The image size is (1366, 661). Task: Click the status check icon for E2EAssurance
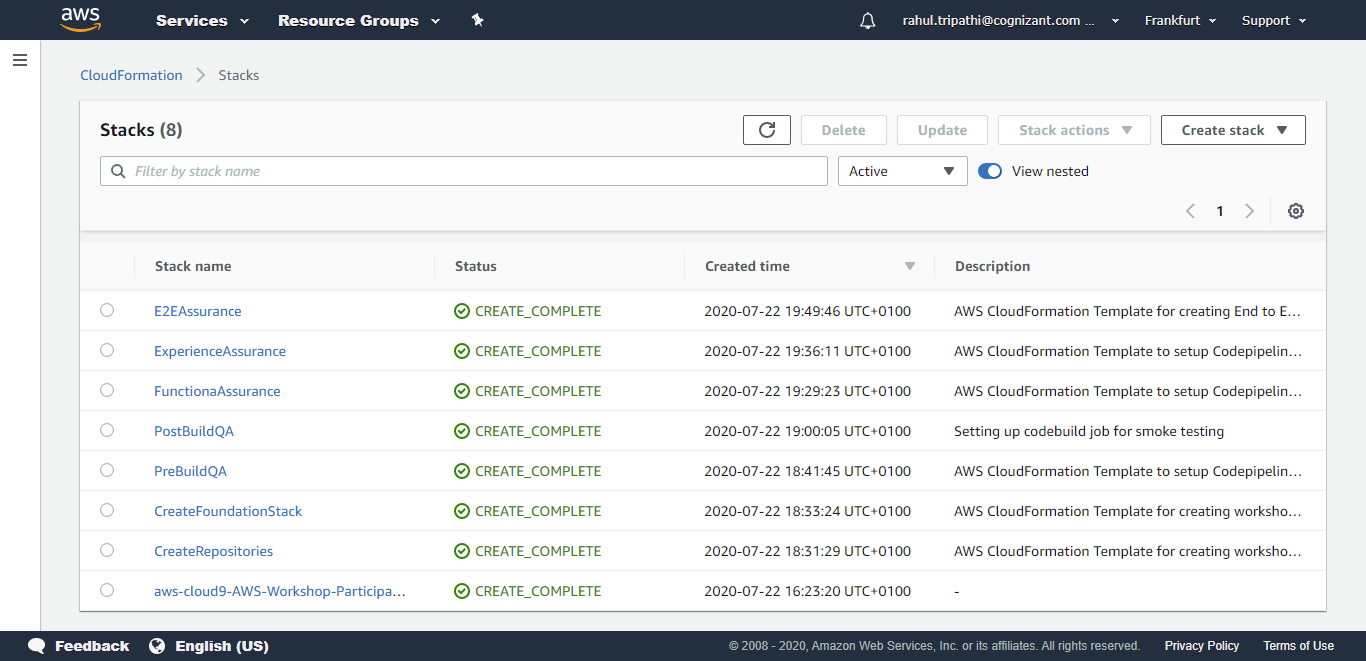point(462,311)
